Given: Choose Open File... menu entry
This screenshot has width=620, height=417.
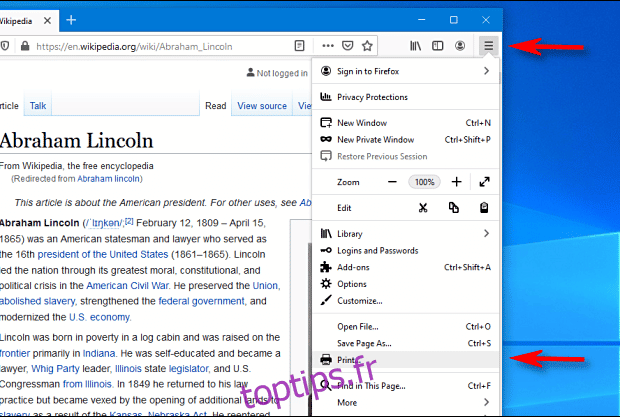Looking at the screenshot, I should (405, 326).
